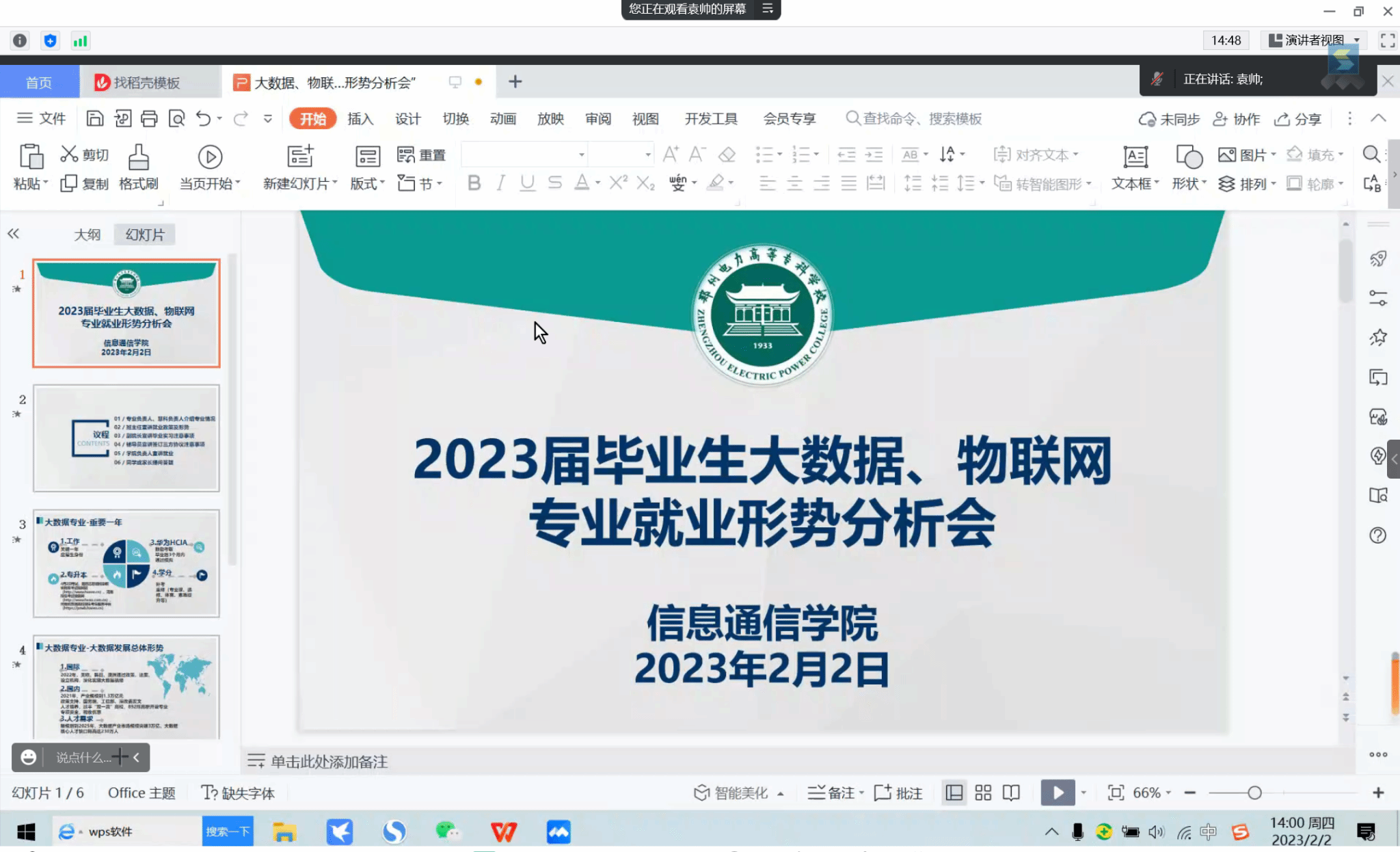This screenshot has height=852, width=1400.
Task: Open the 演讲者视图 view dropdown
Action: tap(1314, 40)
